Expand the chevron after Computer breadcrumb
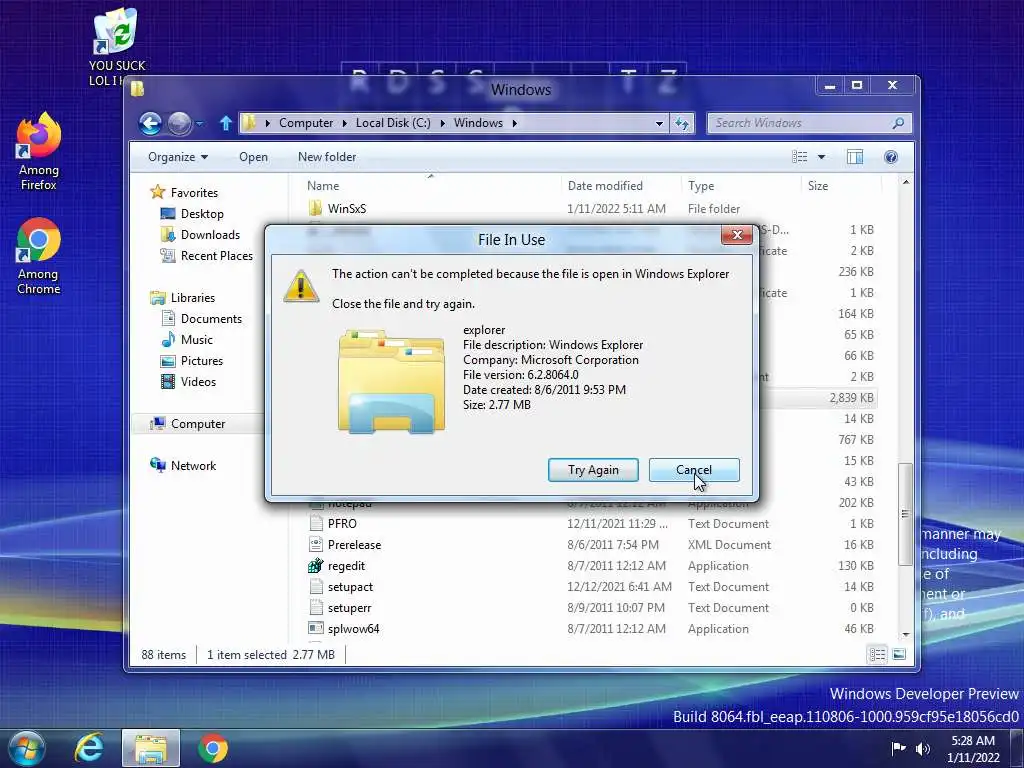 click(x=344, y=123)
